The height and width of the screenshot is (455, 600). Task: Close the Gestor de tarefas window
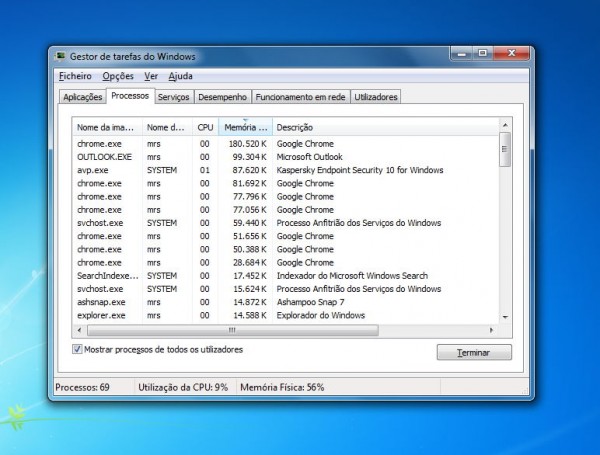tap(512, 54)
